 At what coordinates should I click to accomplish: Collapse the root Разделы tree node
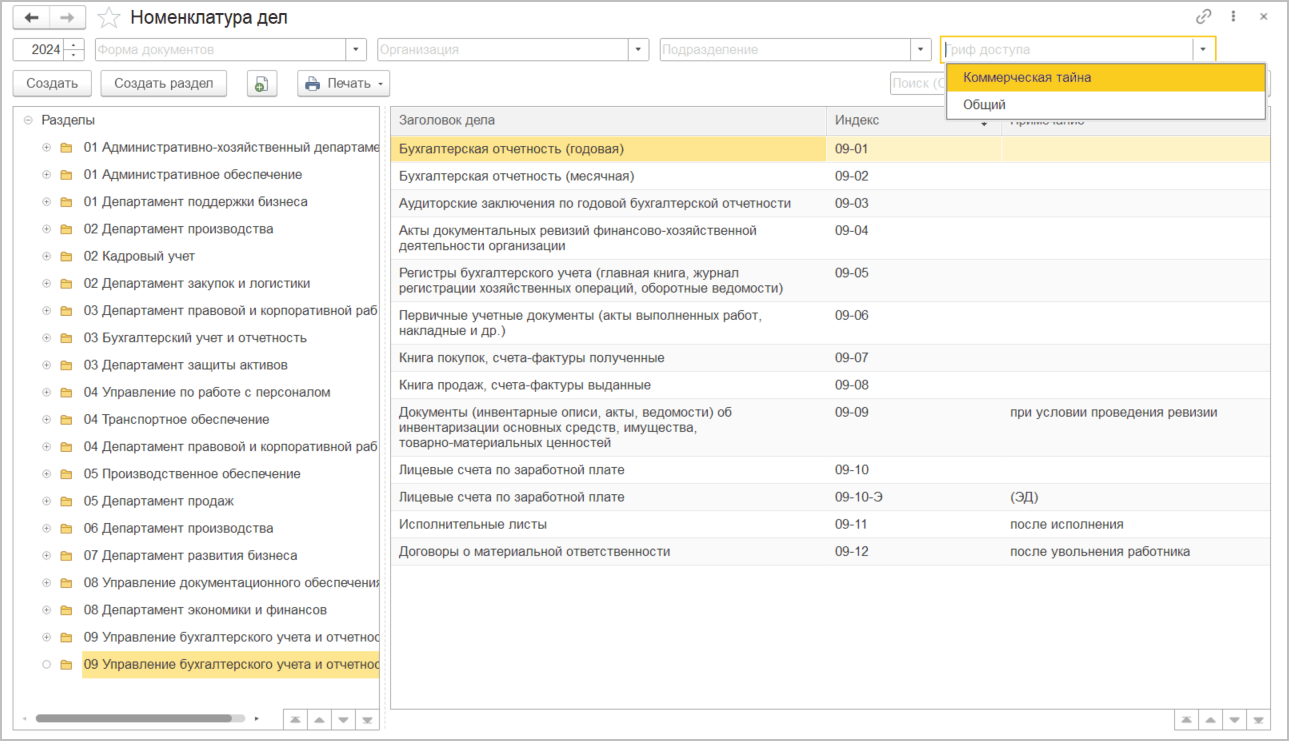[27, 120]
